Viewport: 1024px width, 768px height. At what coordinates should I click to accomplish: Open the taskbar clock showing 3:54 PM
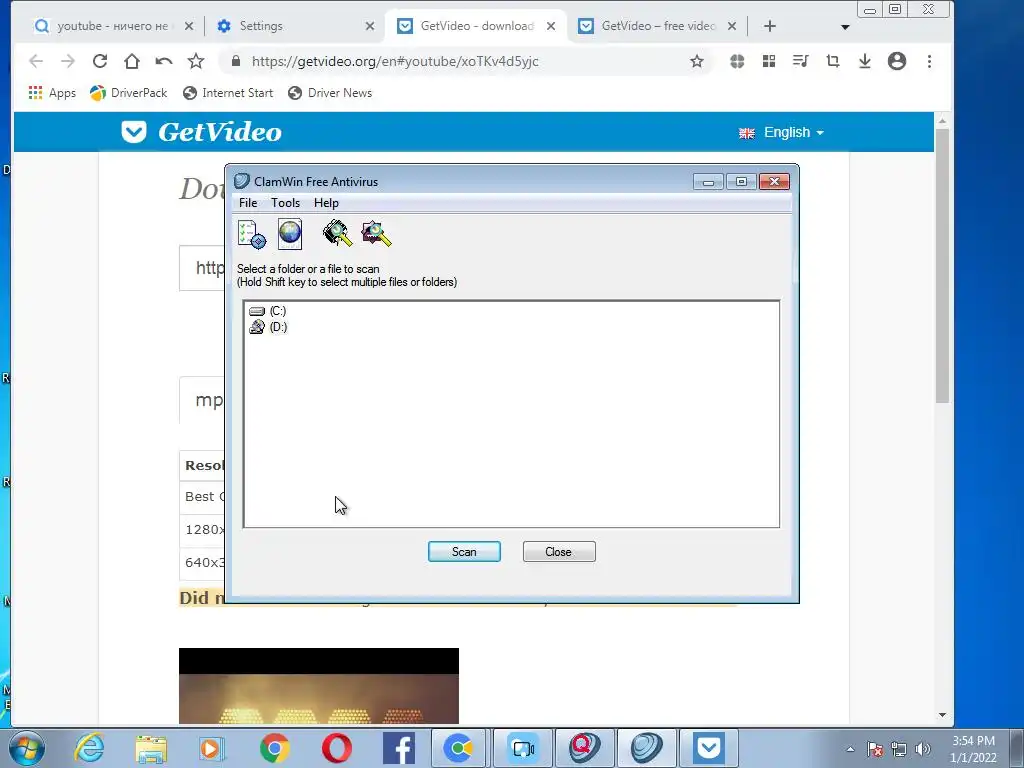click(973, 749)
